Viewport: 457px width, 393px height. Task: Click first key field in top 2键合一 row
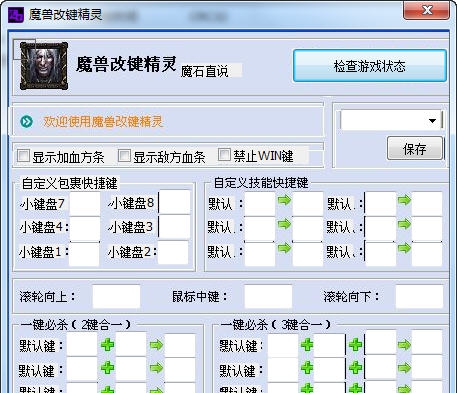[x=82, y=345]
